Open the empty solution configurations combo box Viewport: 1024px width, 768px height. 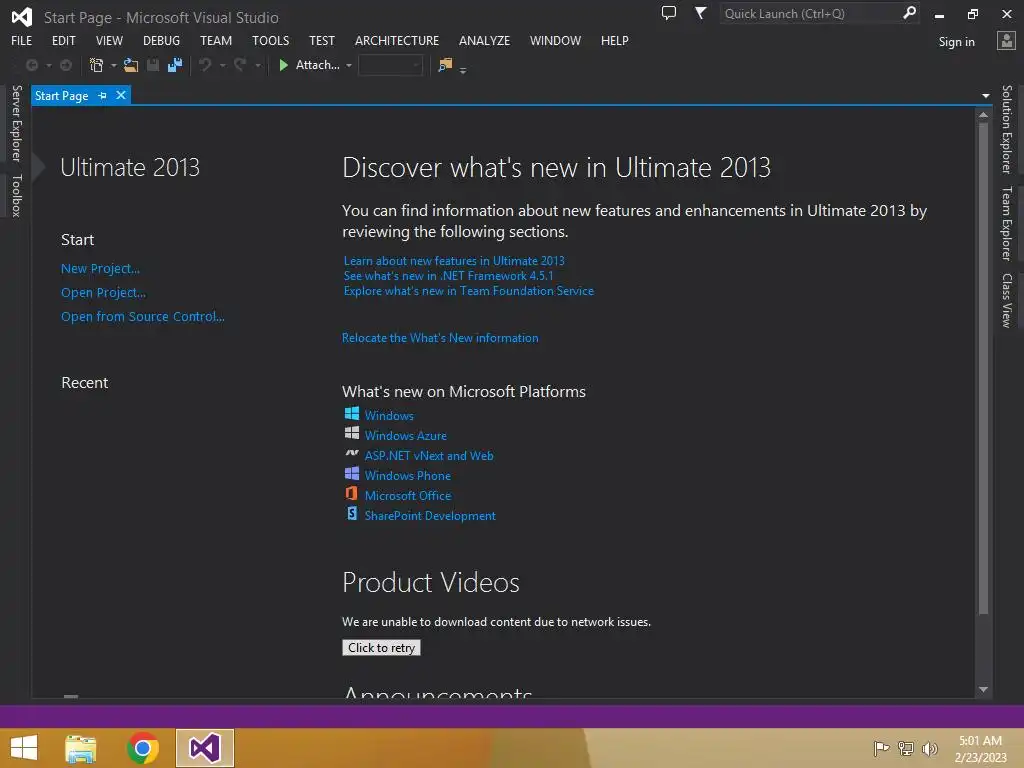391,65
